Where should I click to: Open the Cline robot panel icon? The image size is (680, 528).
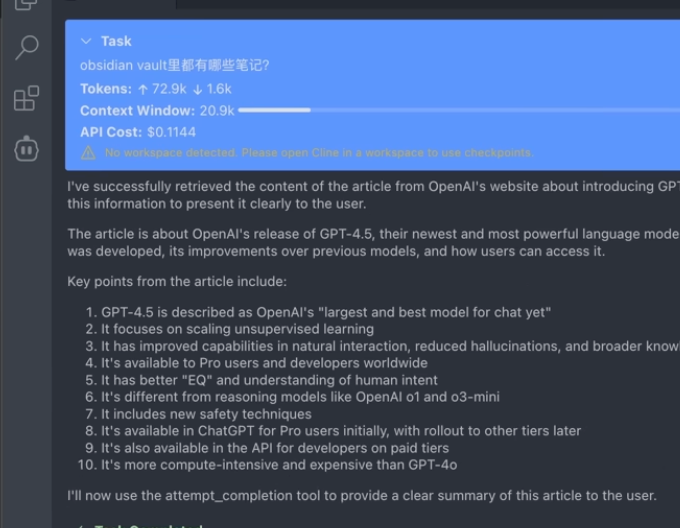pos(26,148)
